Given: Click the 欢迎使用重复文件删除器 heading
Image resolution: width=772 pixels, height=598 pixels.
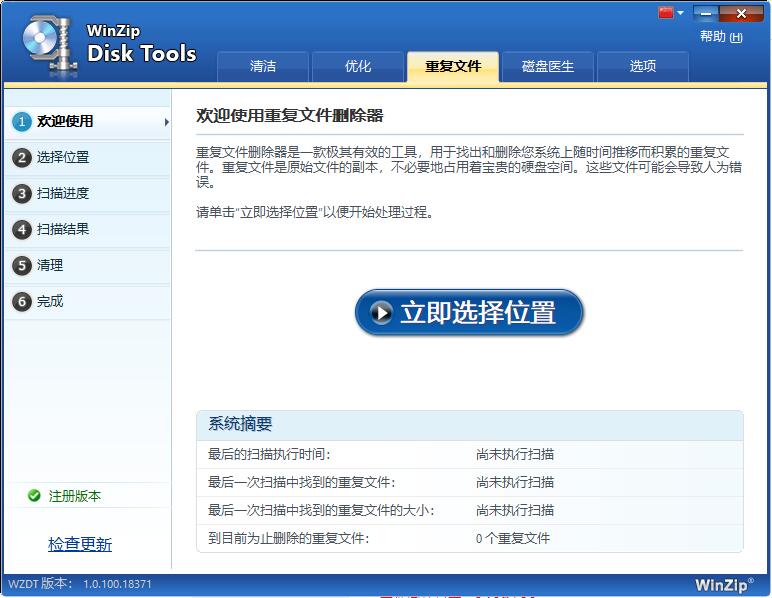Looking at the screenshot, I should click(x=290, y=116).
